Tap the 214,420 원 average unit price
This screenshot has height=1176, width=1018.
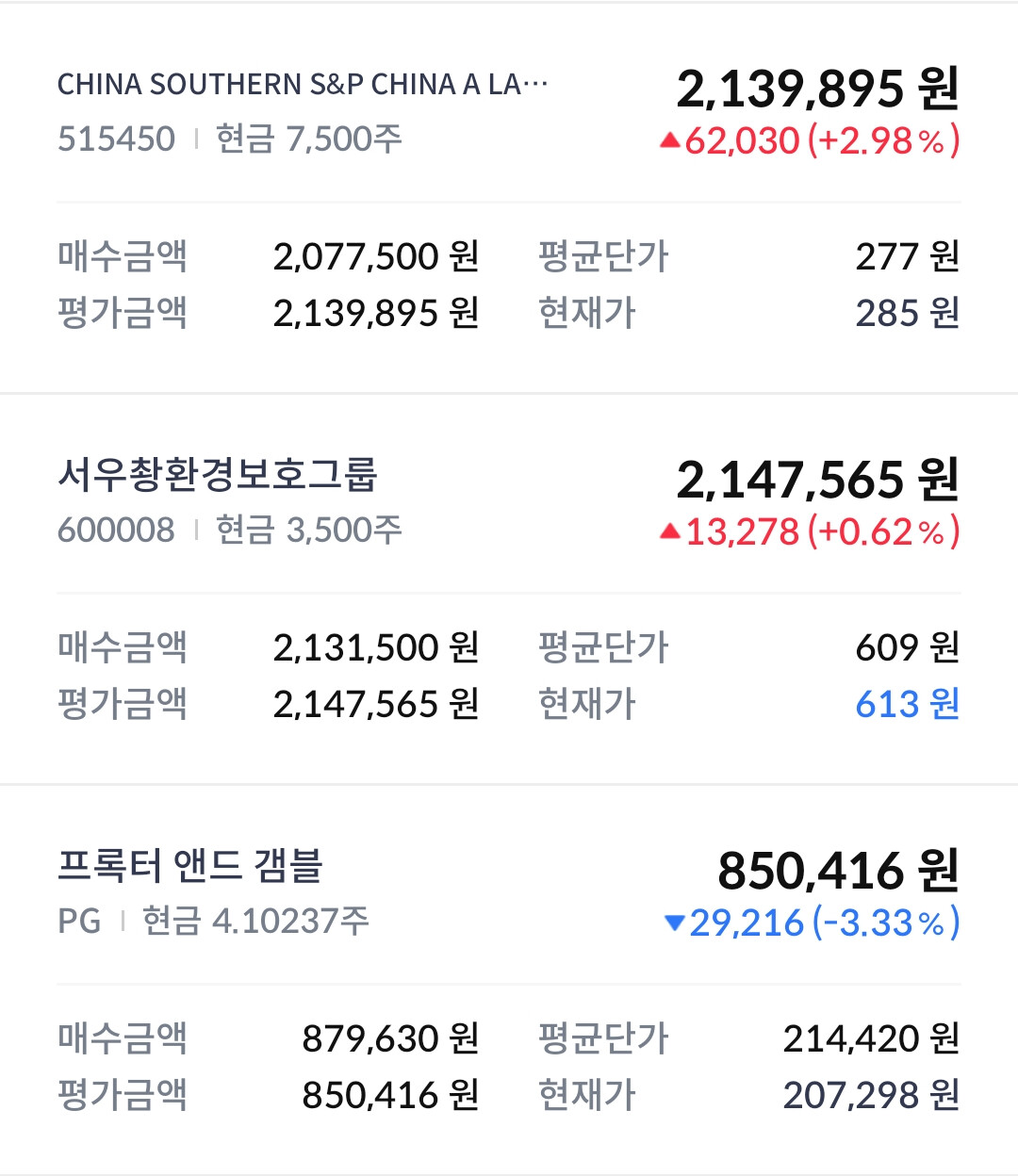(x=871, y=1038)
